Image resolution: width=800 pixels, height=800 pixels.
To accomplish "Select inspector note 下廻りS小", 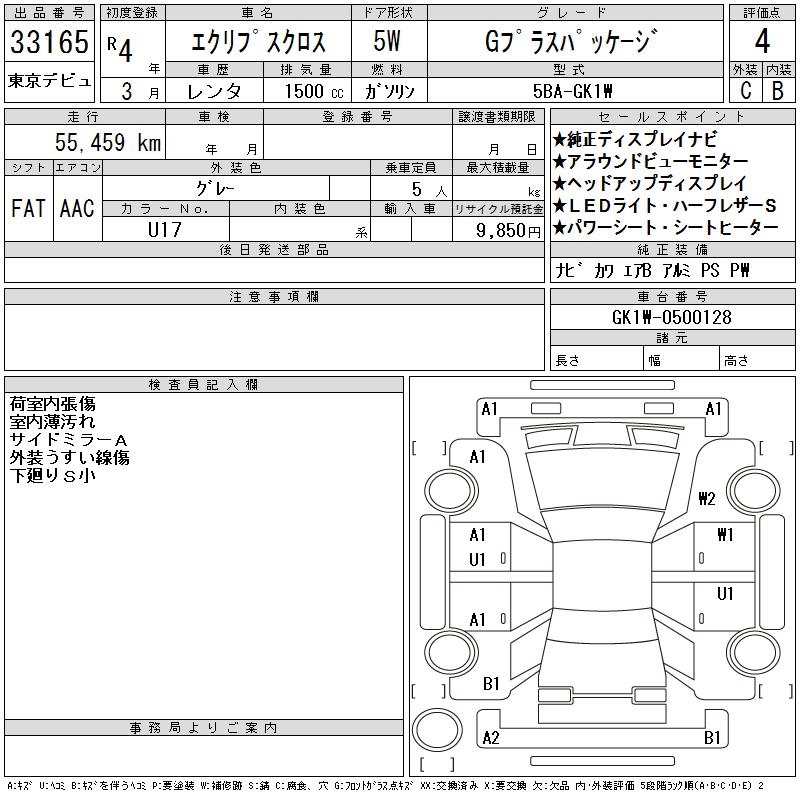I will point(53,475).
